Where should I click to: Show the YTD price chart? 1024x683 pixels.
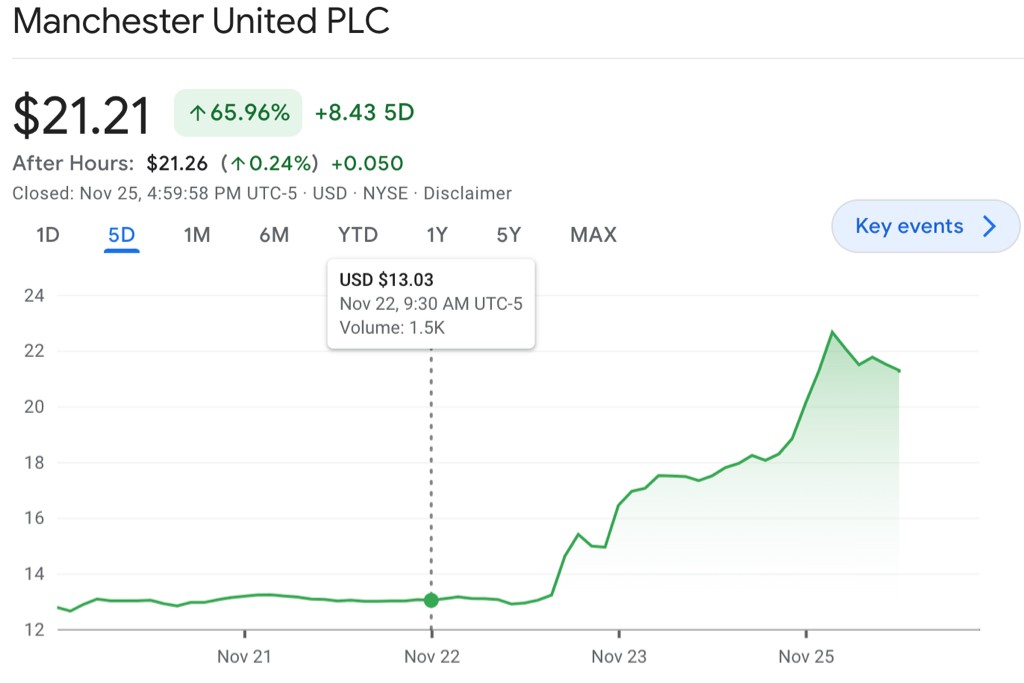coord(357,235)
